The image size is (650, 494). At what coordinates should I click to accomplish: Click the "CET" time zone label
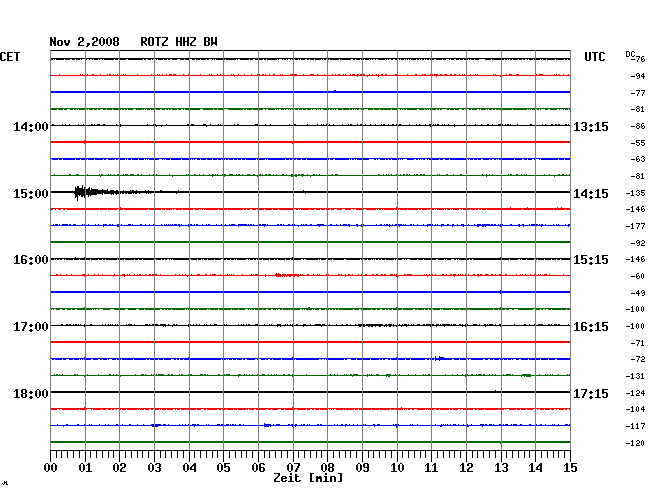[x=10, y=57]
